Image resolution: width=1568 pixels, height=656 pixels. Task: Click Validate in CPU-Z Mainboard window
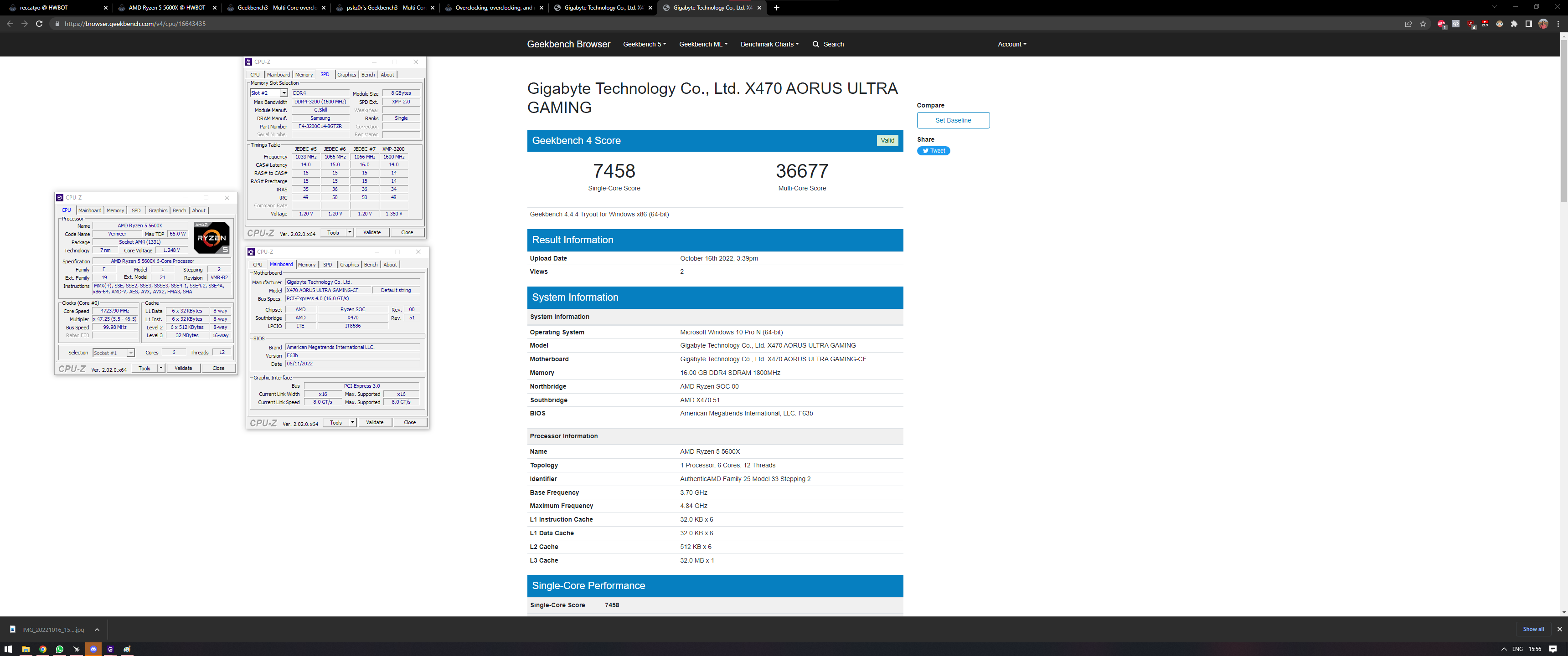pos(374,422)
